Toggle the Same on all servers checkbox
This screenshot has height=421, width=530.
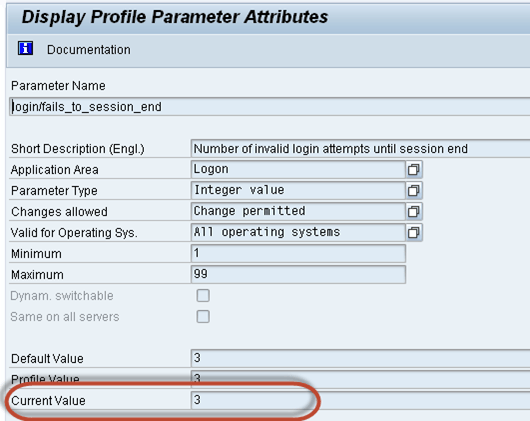[203, 317]
